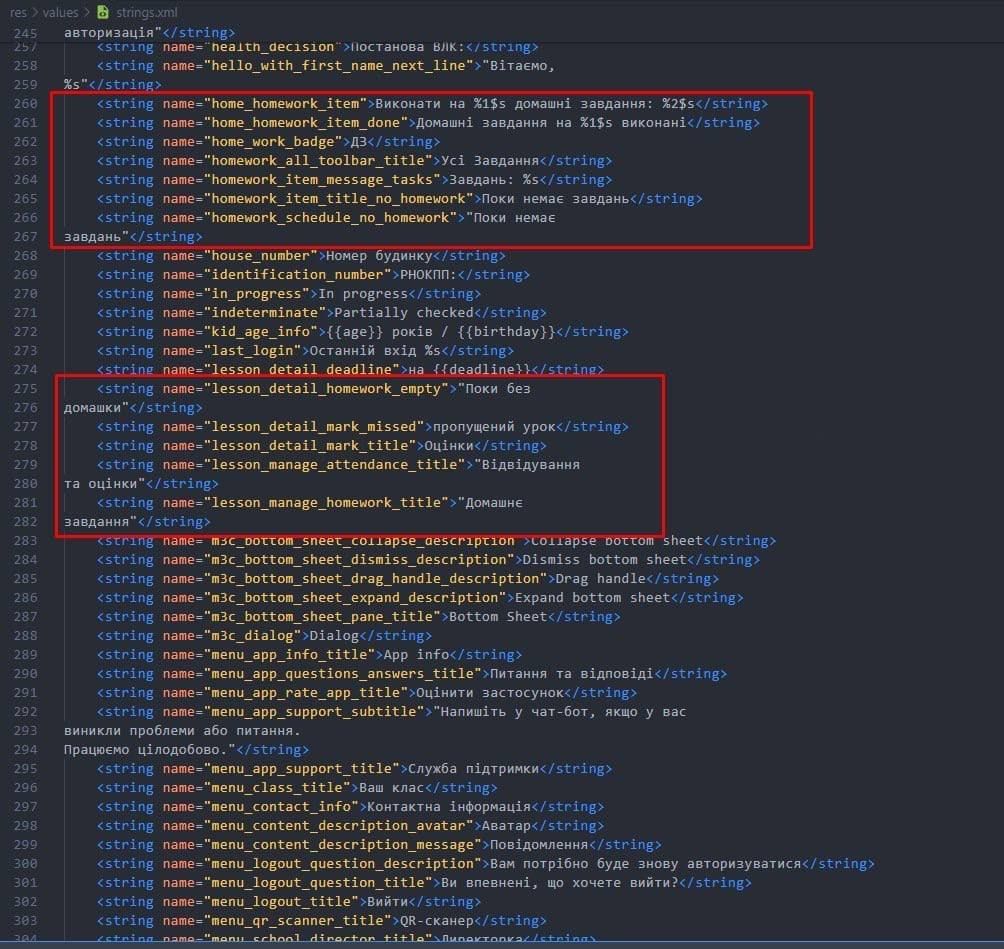1004x949 pixels.
Task: Click the "menu_logout_title" name attribute
Action: (277, 902)
